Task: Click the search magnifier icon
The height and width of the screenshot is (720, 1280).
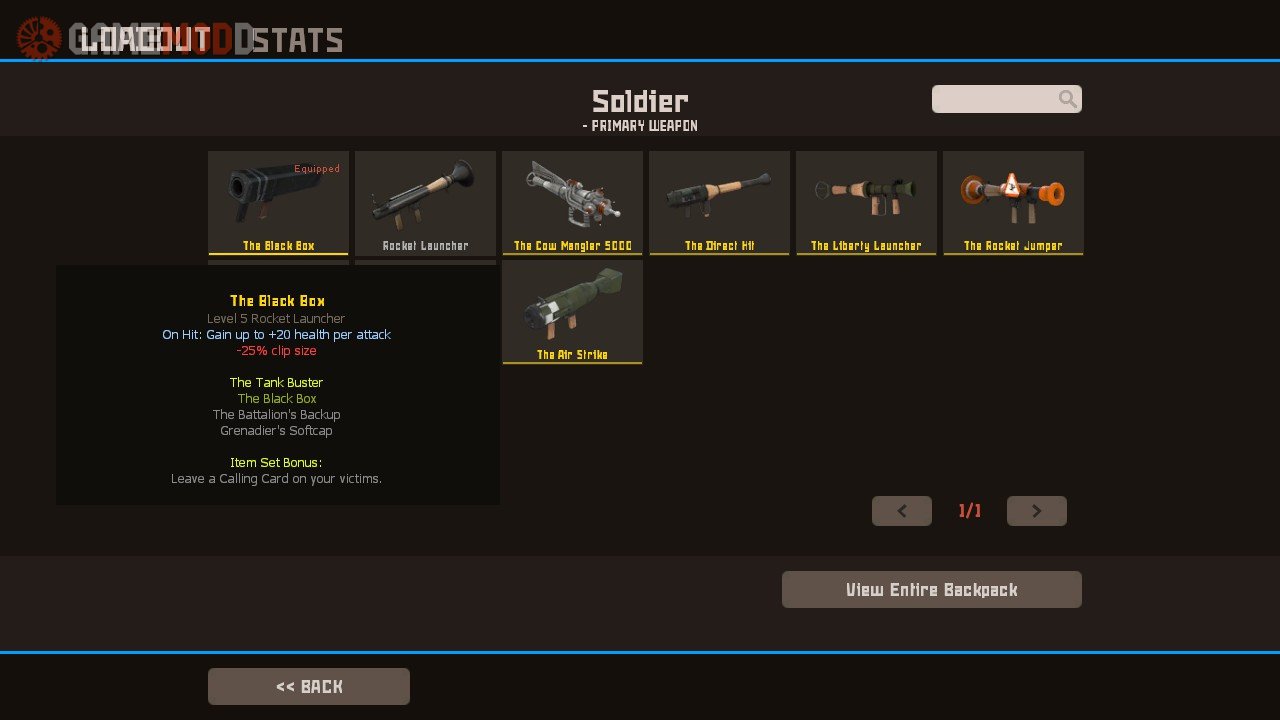Action: [x=1068, y=99]
